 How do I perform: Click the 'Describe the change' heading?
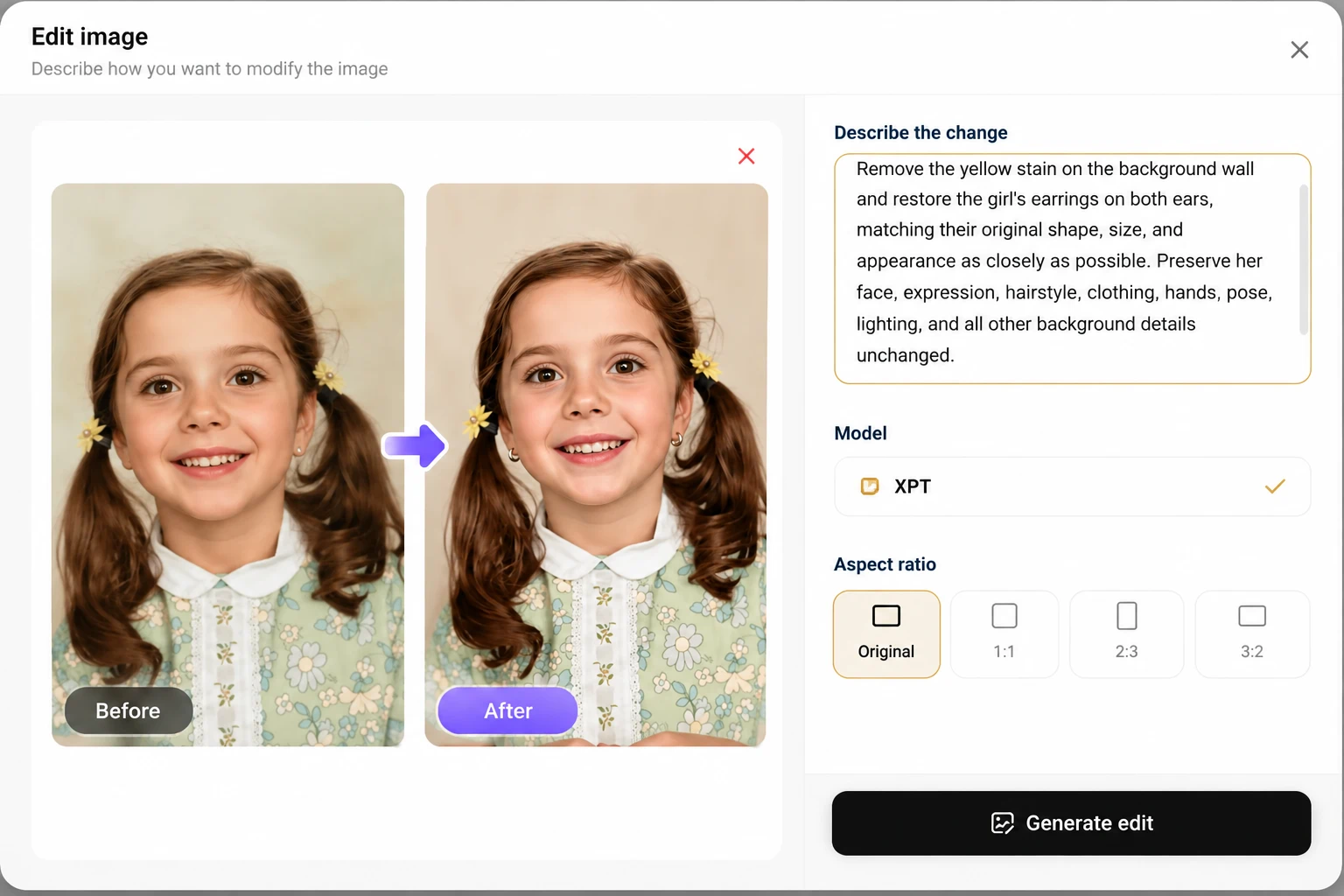(920, 132)
